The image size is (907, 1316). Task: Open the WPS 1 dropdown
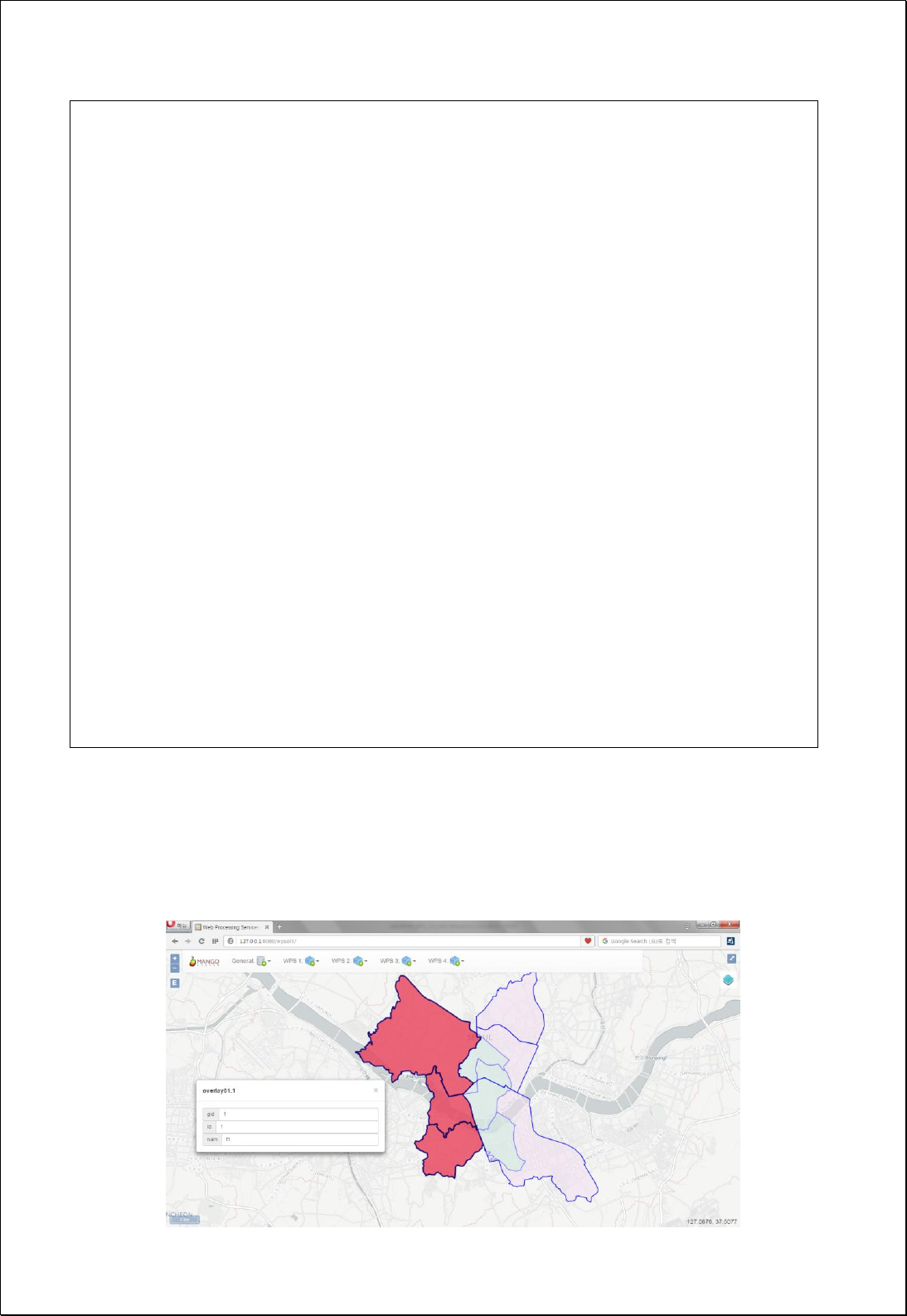click(x=301, y=961)
